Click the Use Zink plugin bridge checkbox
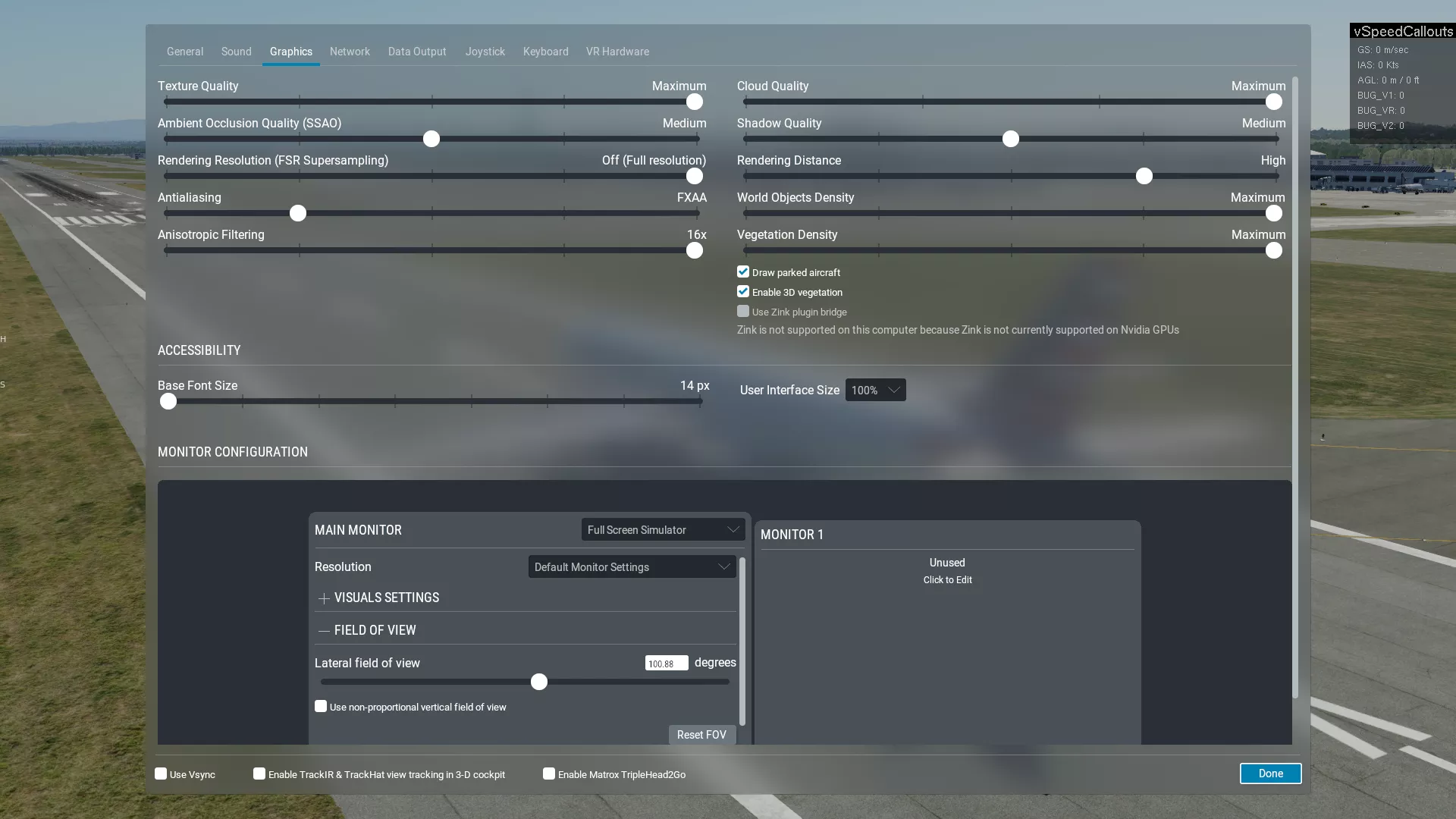The width and height of the screenshot is (1456, 819). click(x=743, y=312)
